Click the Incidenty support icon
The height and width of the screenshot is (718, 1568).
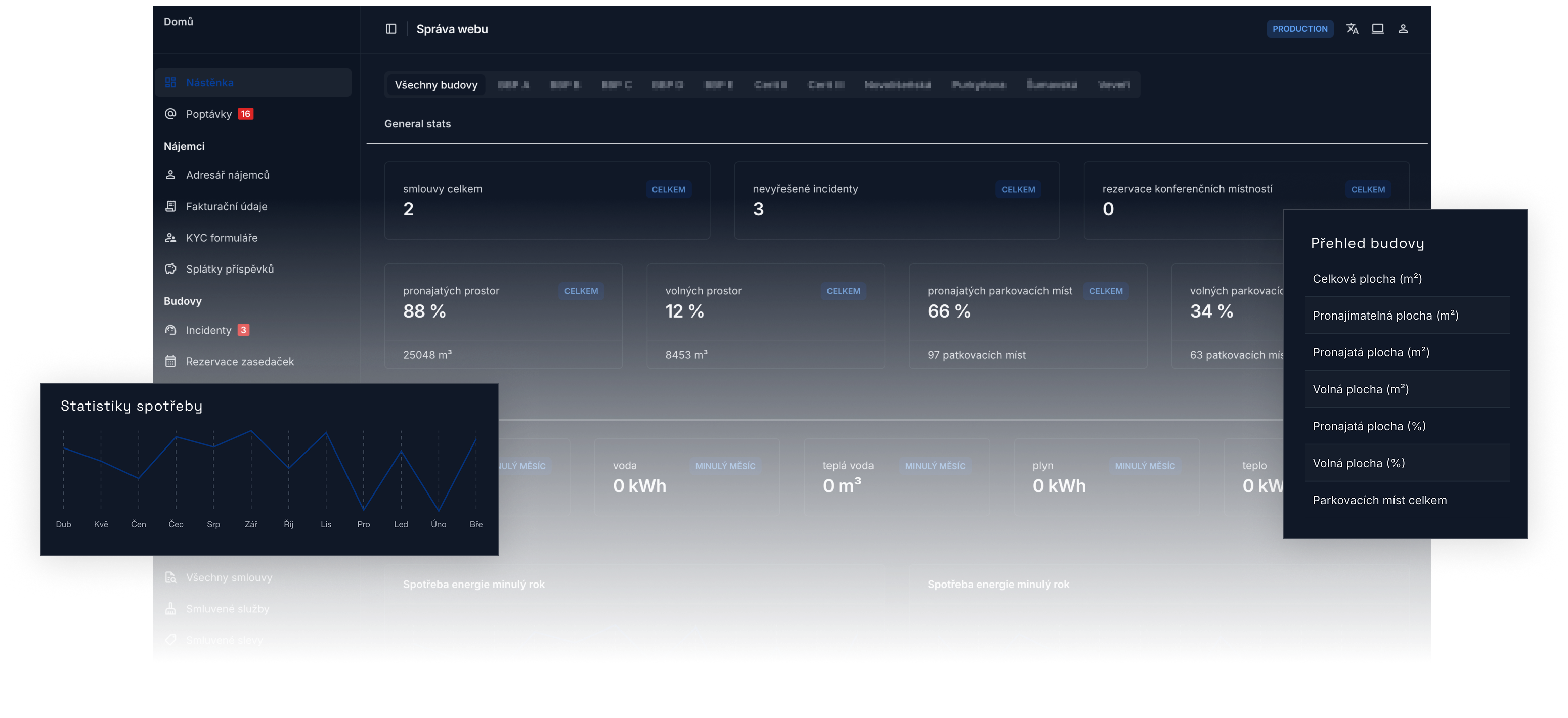click(170, 330)
